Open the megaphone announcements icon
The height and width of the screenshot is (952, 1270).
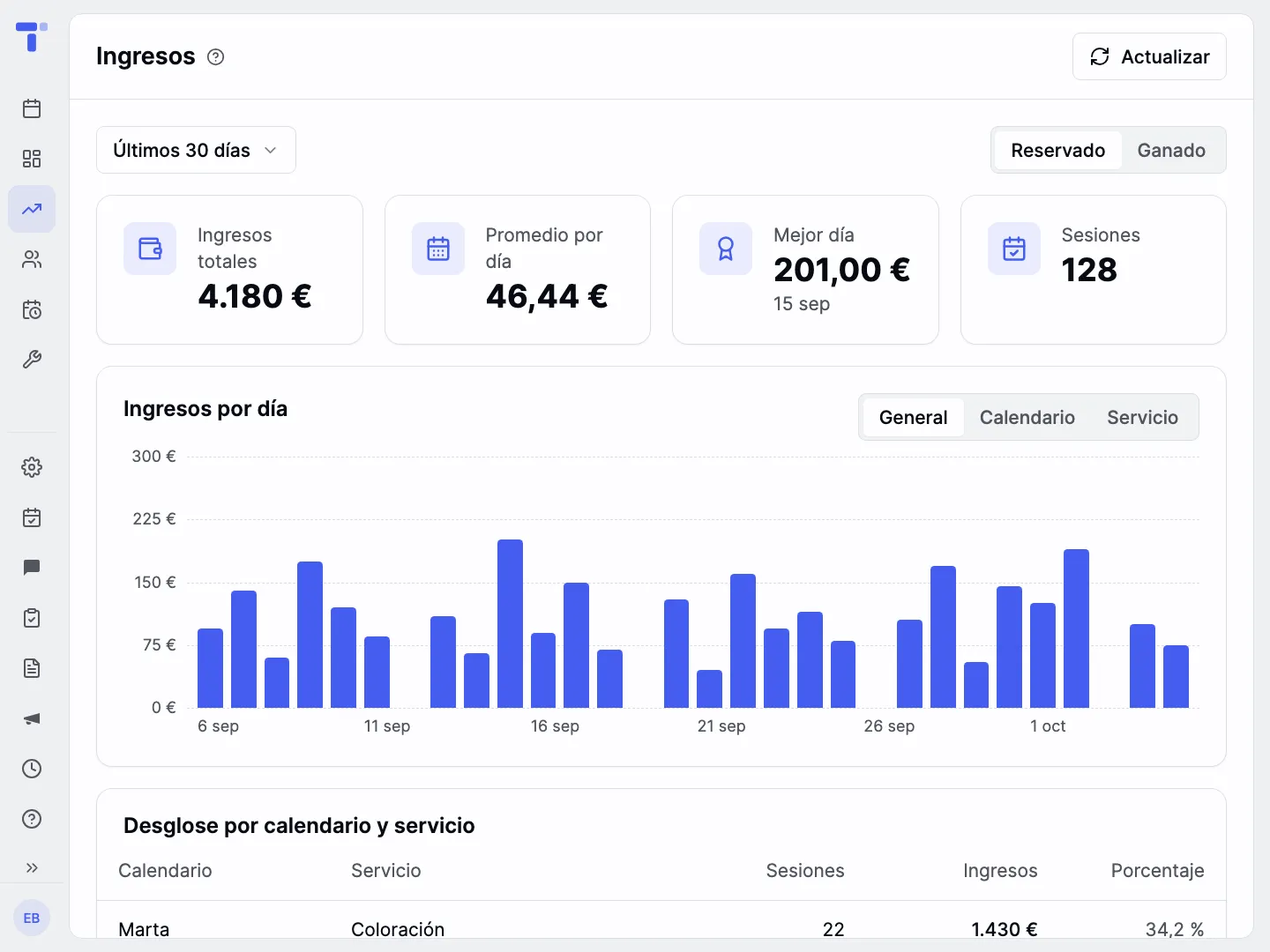click(32, 718)
